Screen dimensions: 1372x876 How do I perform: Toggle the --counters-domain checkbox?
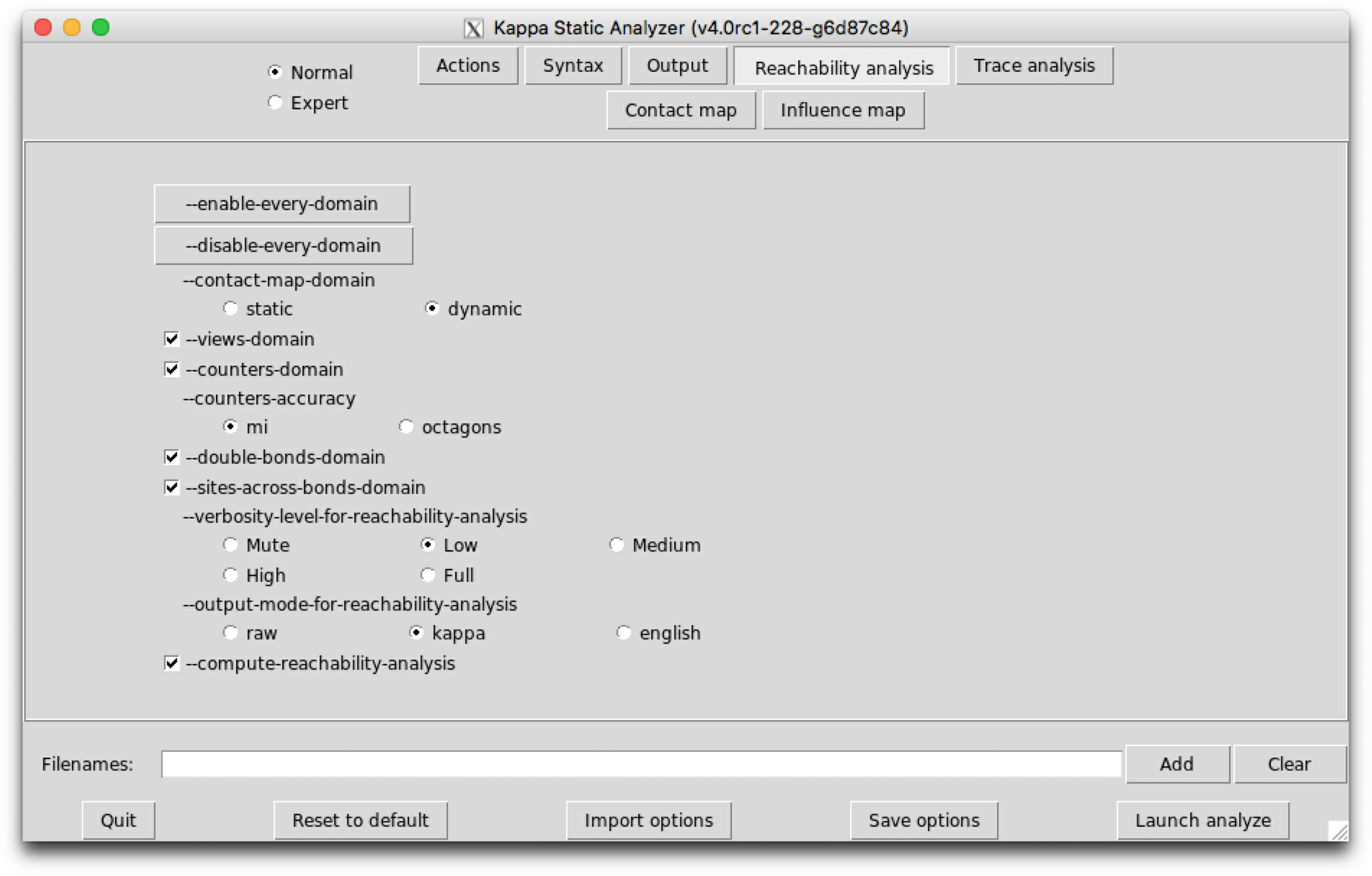pos(171,370)
